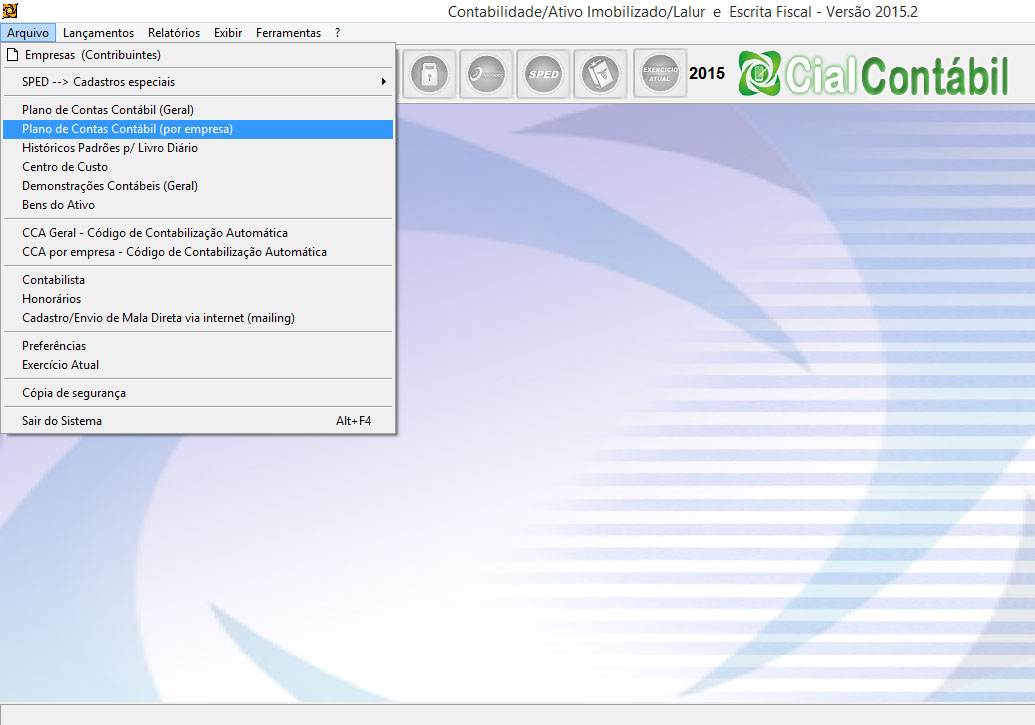Click the question mark help menu
Screen dimensions: 1035x725
click(338, 33)
